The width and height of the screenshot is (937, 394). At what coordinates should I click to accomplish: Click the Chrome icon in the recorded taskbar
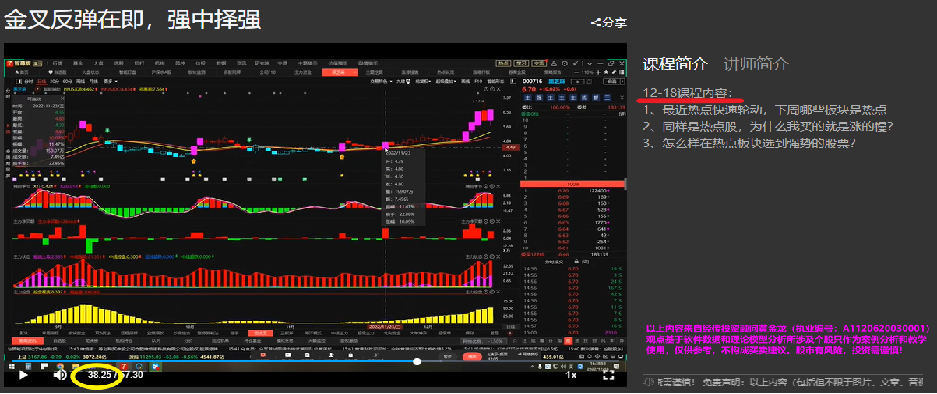tap(60, 366)
